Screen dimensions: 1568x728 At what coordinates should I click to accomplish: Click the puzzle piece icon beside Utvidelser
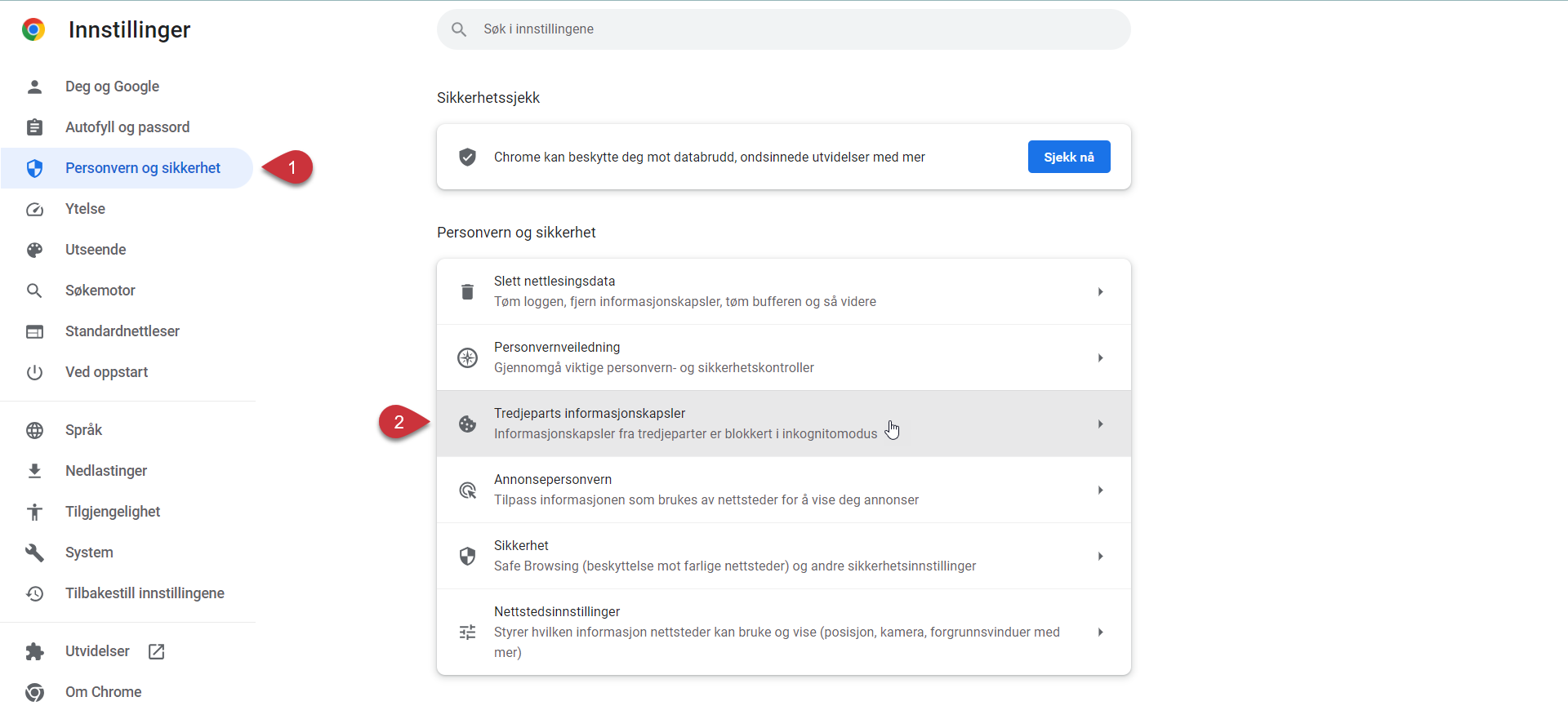(x=34, y=651)
